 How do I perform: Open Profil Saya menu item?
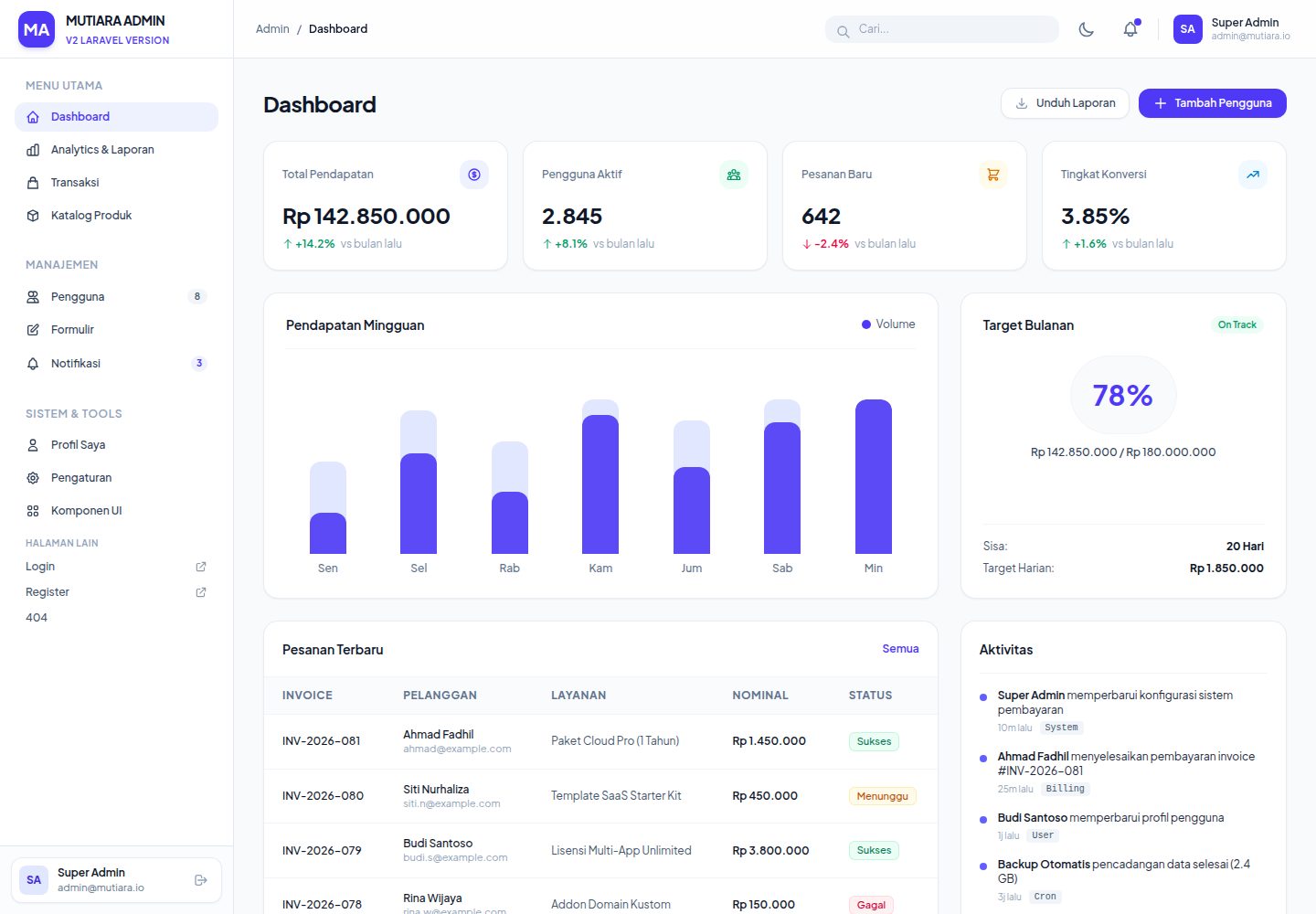coord(116,445)
